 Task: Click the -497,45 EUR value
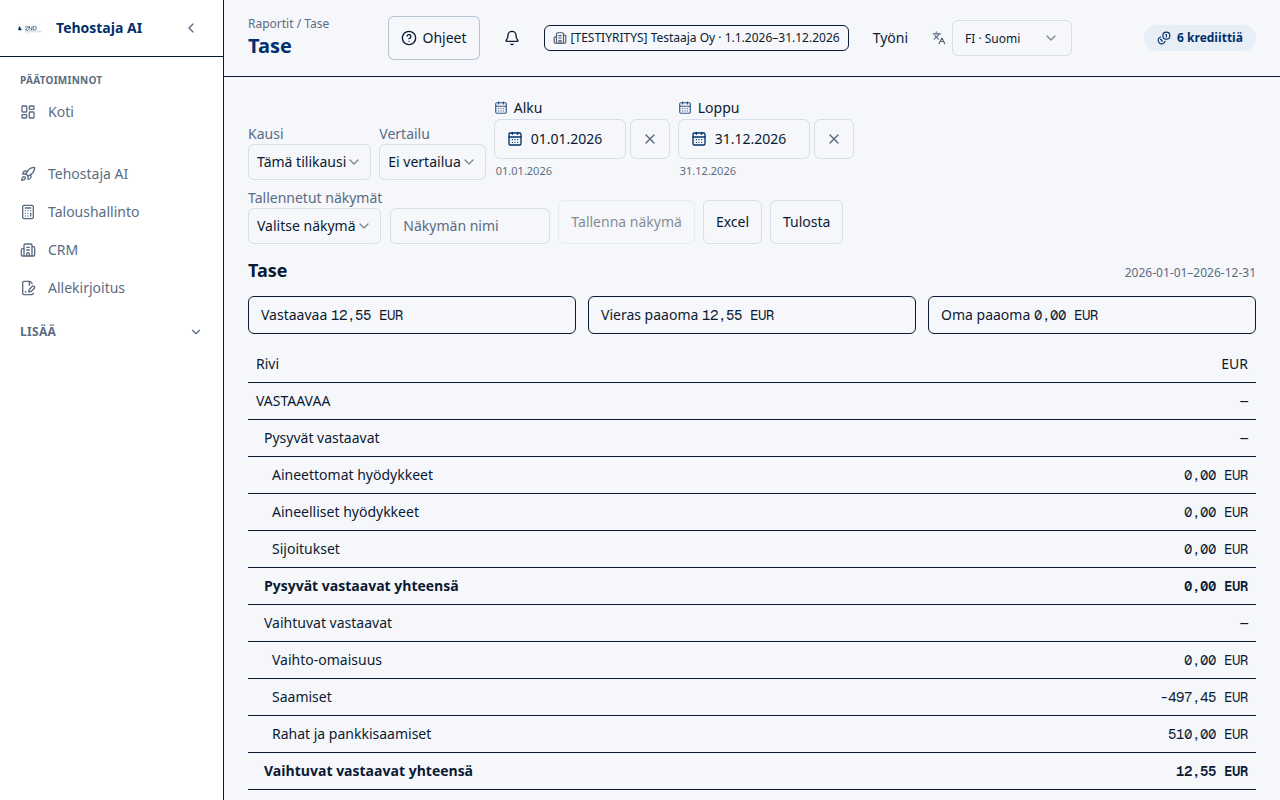click(1205, 697)
